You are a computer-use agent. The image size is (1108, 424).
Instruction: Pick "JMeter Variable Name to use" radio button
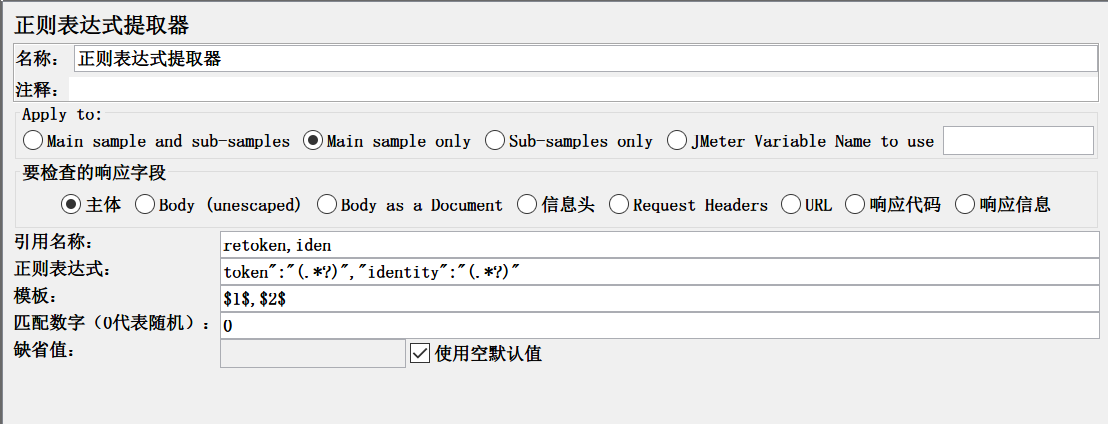(677, 141)
